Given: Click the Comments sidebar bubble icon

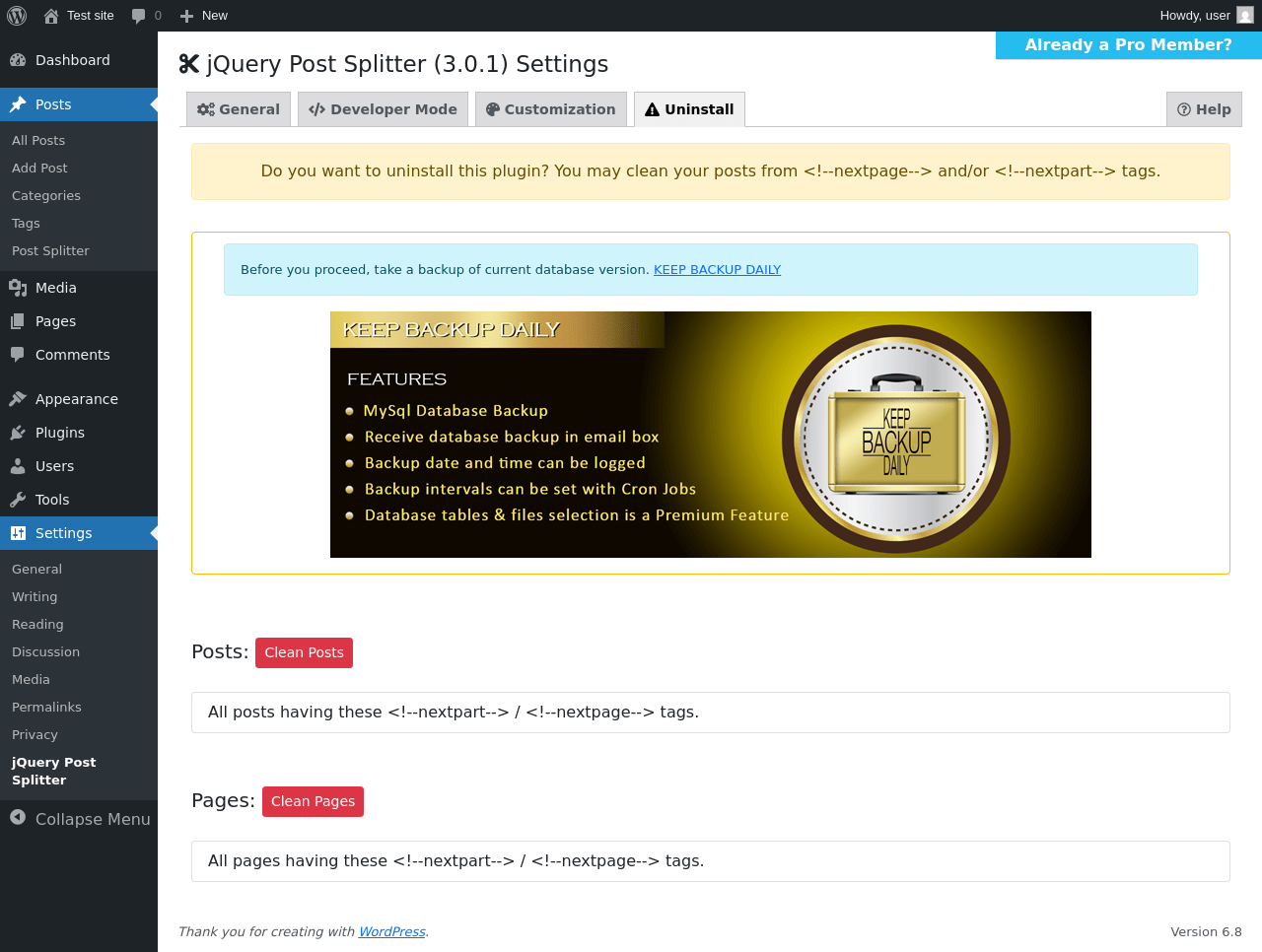Looking at the screenshot, I should point(18,355).
